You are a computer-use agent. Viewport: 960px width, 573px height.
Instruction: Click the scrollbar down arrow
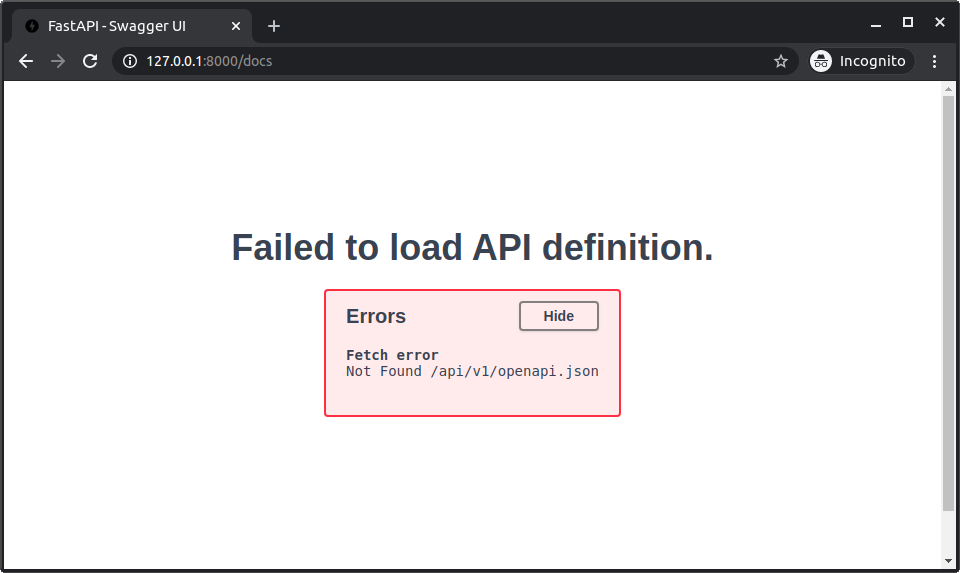[x=948, y=560]
